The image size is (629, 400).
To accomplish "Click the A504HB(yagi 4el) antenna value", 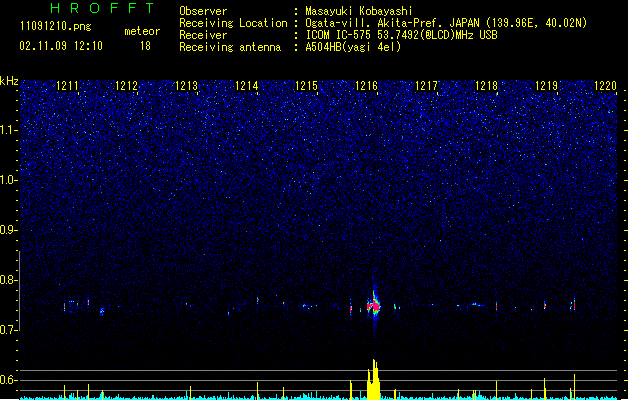I will (353, 47).
